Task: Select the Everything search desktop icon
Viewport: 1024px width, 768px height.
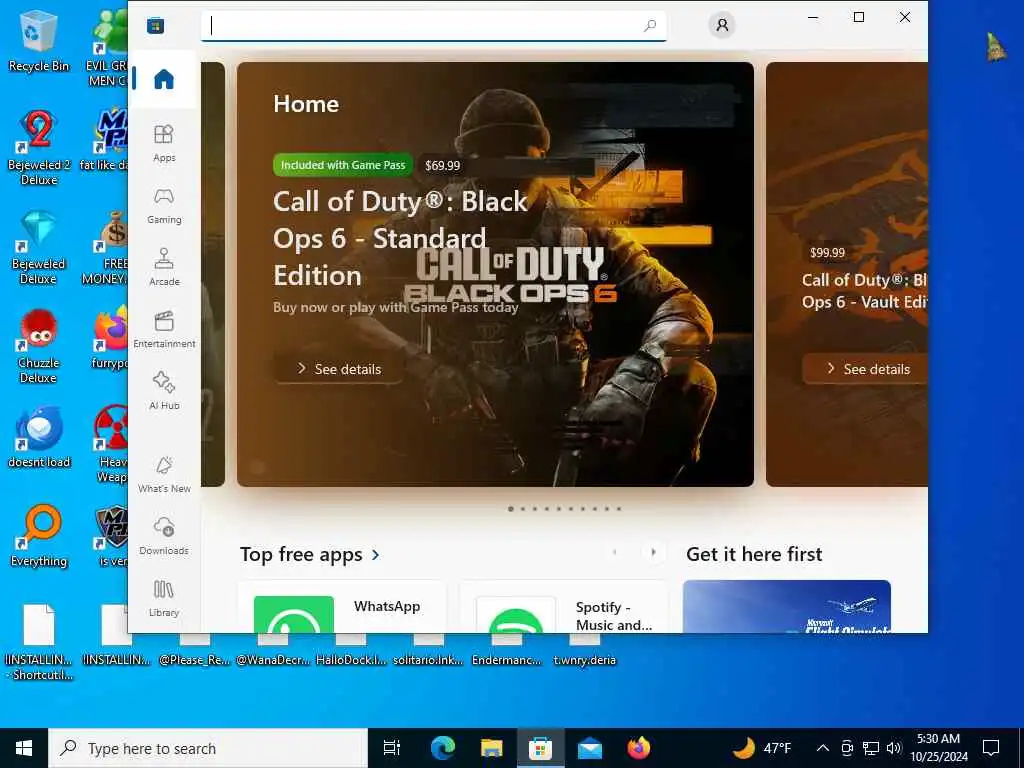Action: [x=39, y=537]
